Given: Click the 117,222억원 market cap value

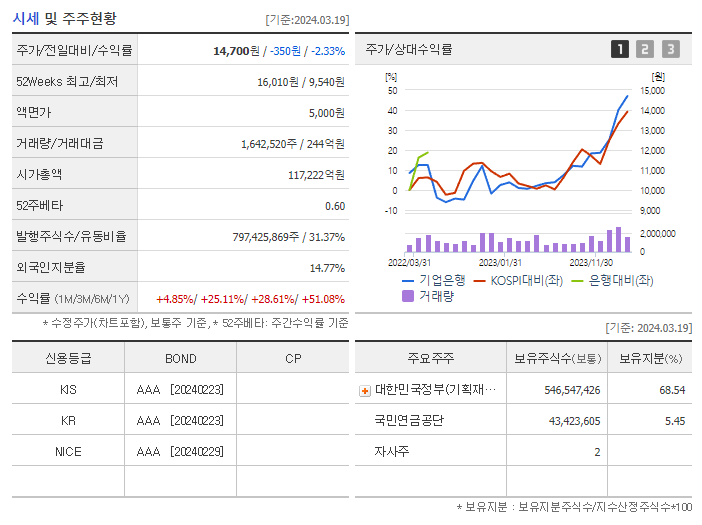Looking at the screenshot, I should coord(316,175).
